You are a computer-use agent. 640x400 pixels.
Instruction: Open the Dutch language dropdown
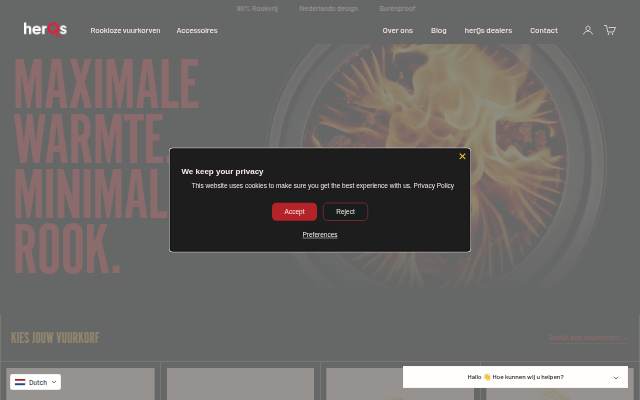(36, 382)
